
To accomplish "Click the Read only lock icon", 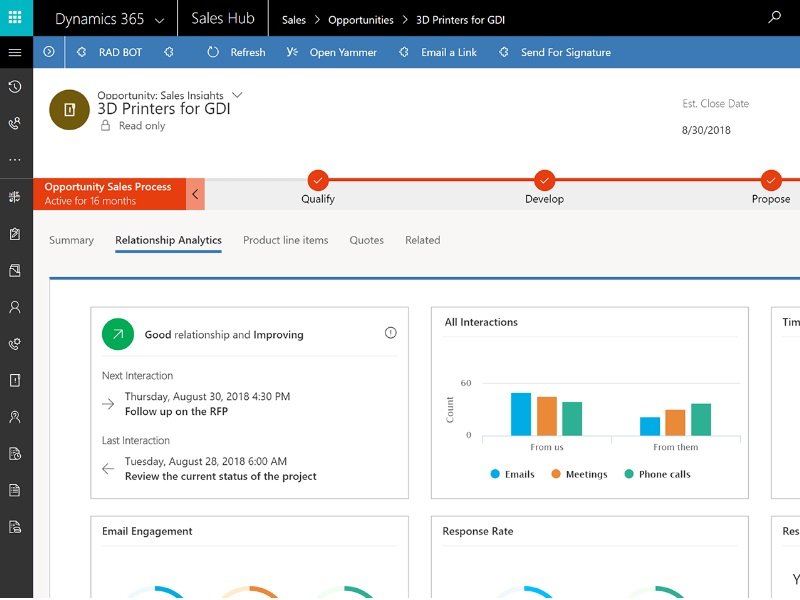I will point(105,126).
